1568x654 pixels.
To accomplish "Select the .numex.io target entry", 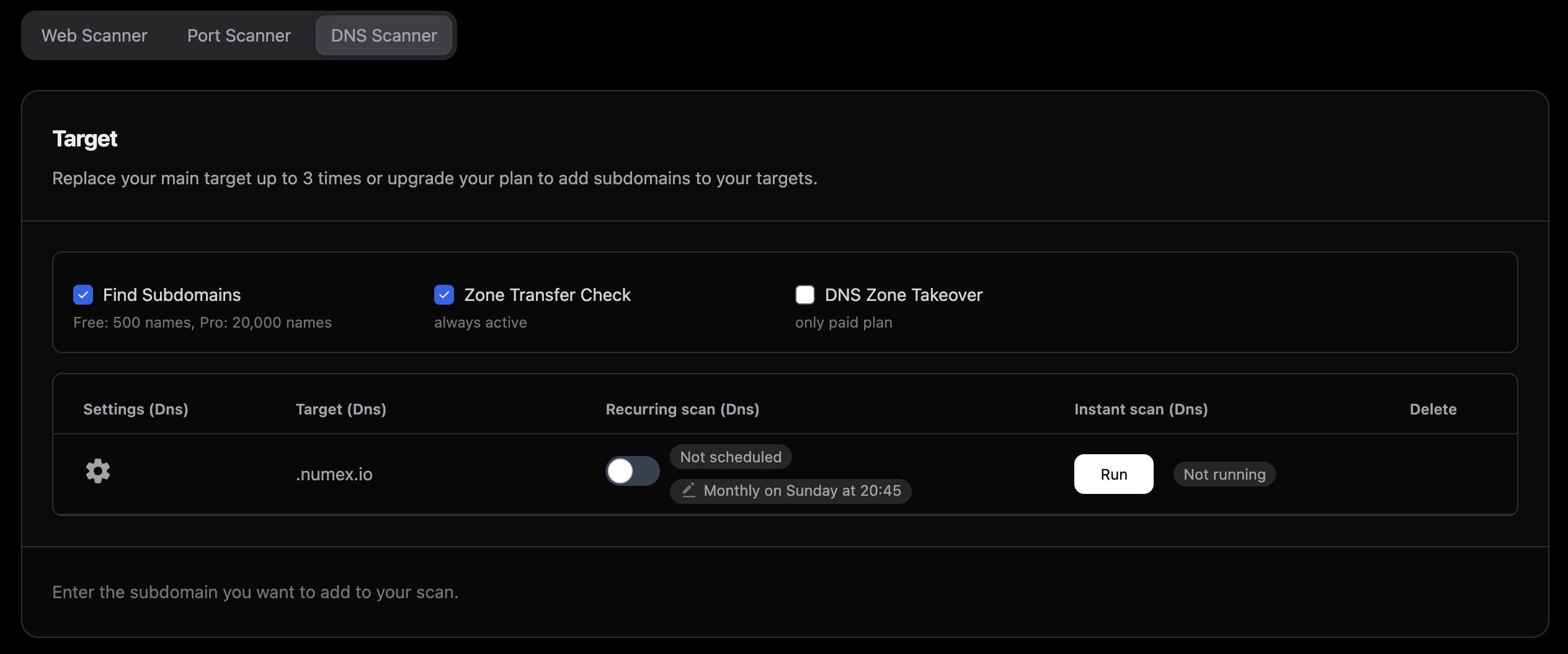I will coord(334,474).
